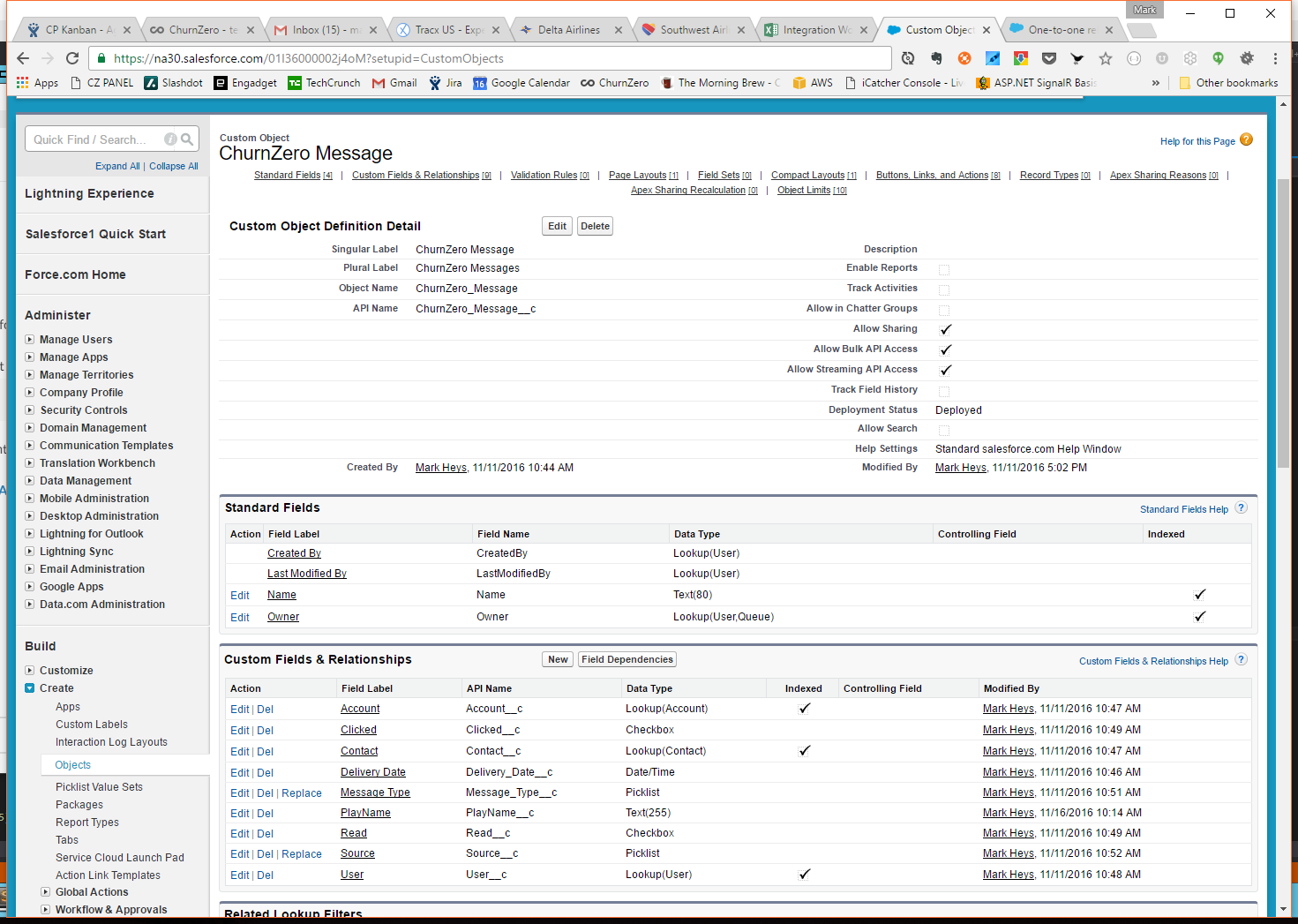Image resolution: width=1298 pixels, height=924 pixels.
Task: Click Custom Fields & Relationships Help question icon
Action: click(1241, 659)
